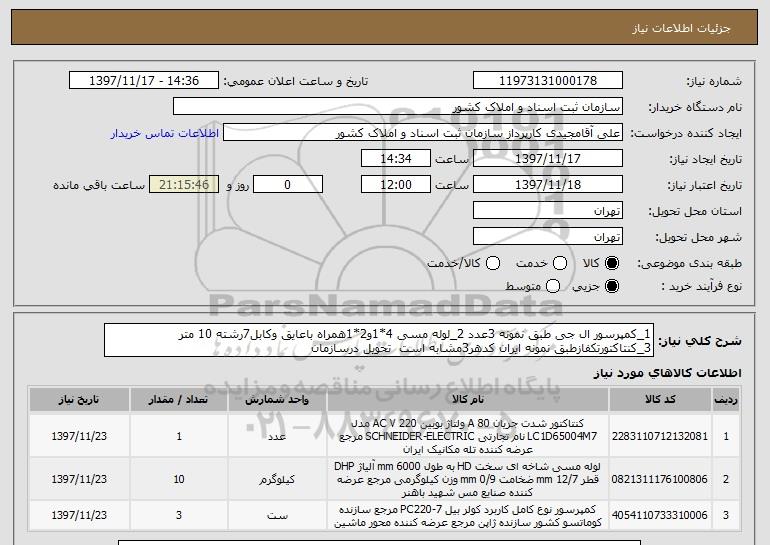Select the کالا radio button
This screenshot has width=770, height=545.
[612, 263]
